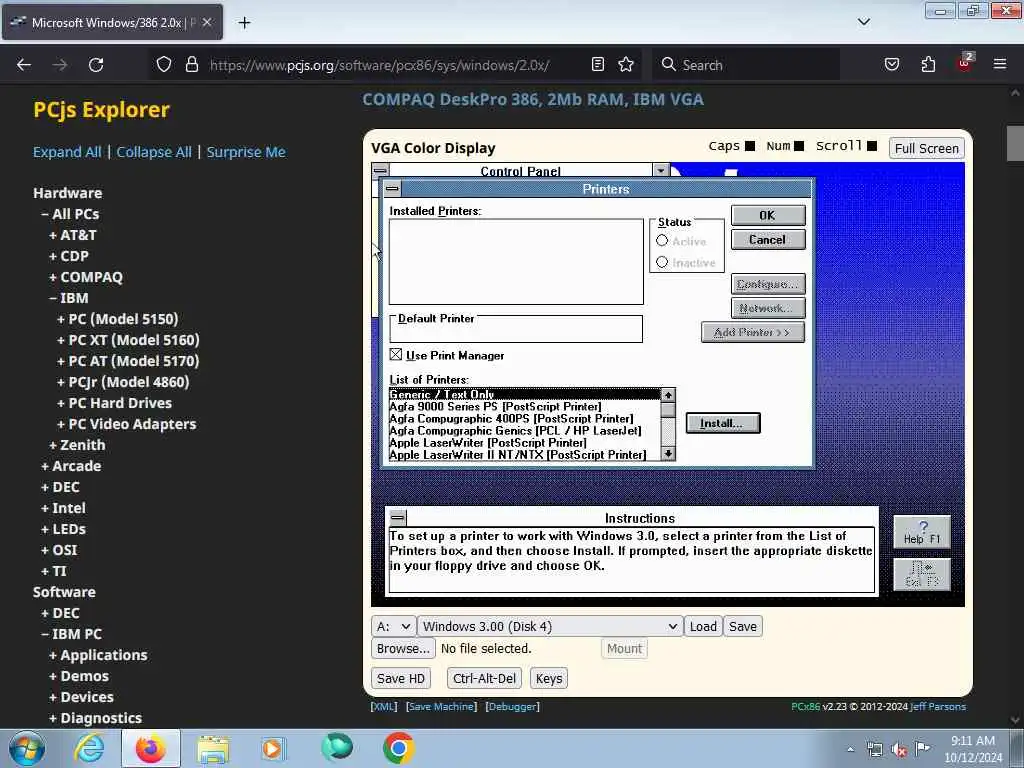Open the list all tabs chevron

tap(863, 22)
